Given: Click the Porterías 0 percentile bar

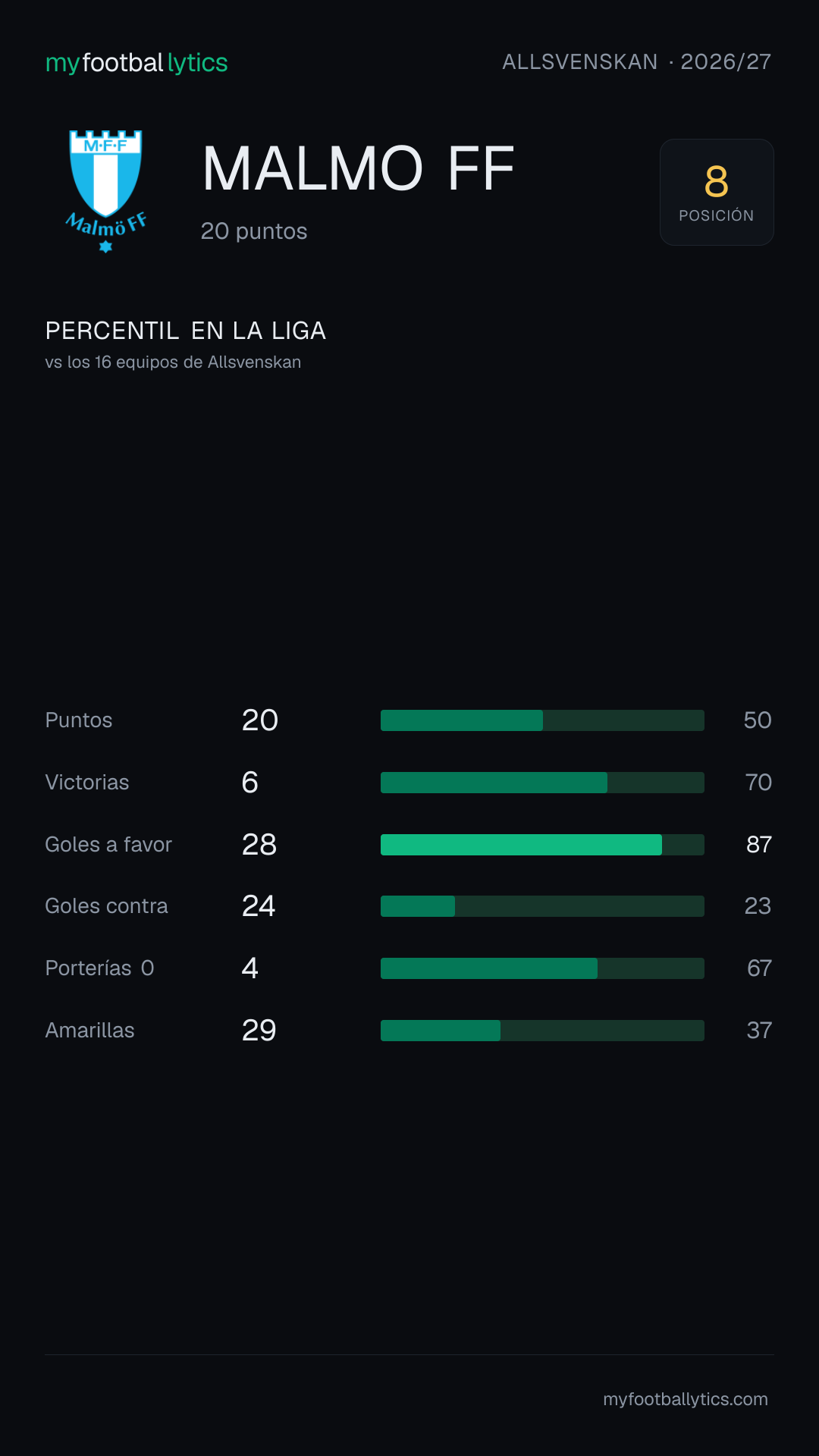Looking at the screenshot, I should [542, 968].
